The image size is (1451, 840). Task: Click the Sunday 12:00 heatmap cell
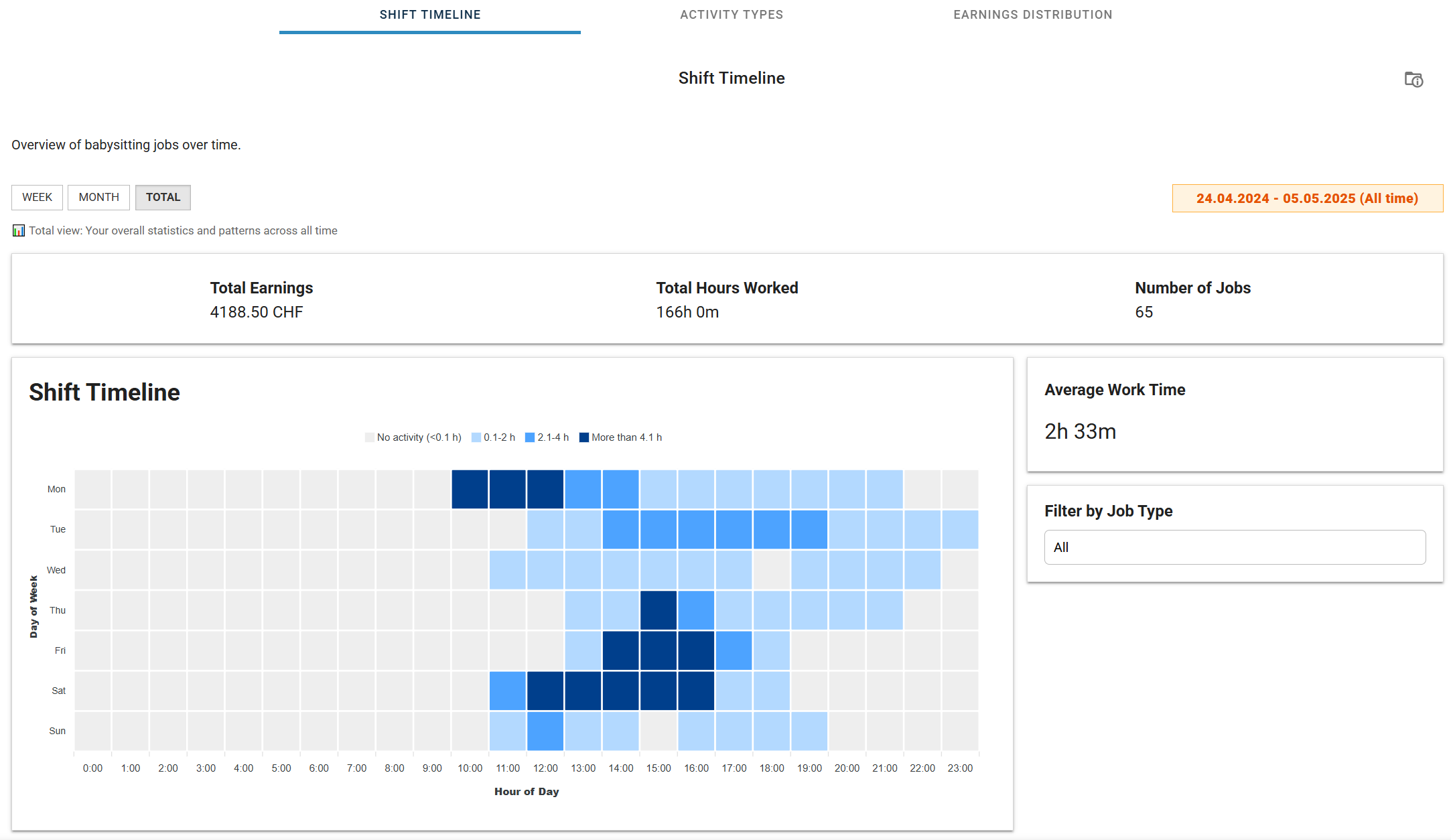click(x=545, y=731)
